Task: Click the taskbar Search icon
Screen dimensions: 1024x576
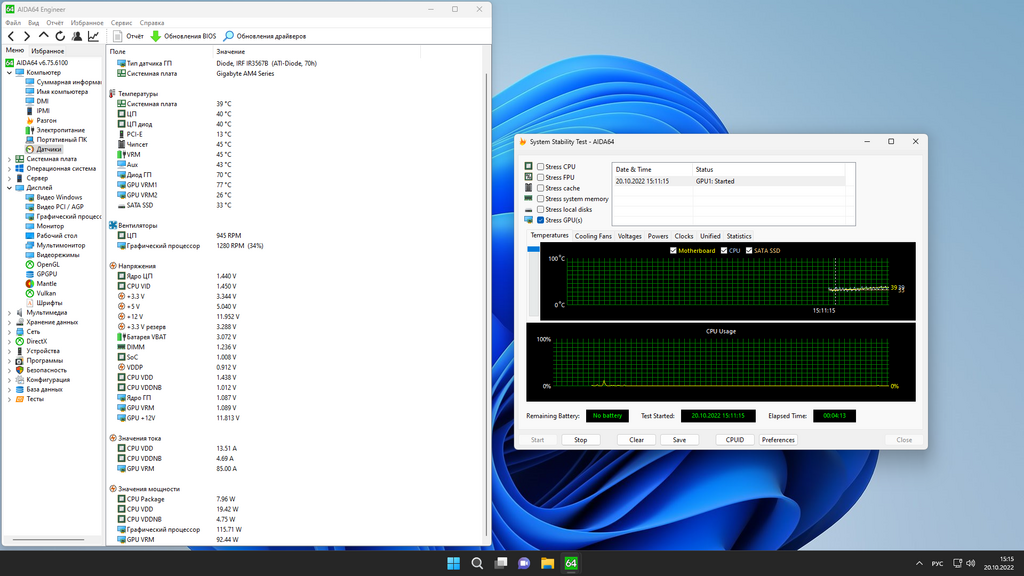Action: [477, 563]
